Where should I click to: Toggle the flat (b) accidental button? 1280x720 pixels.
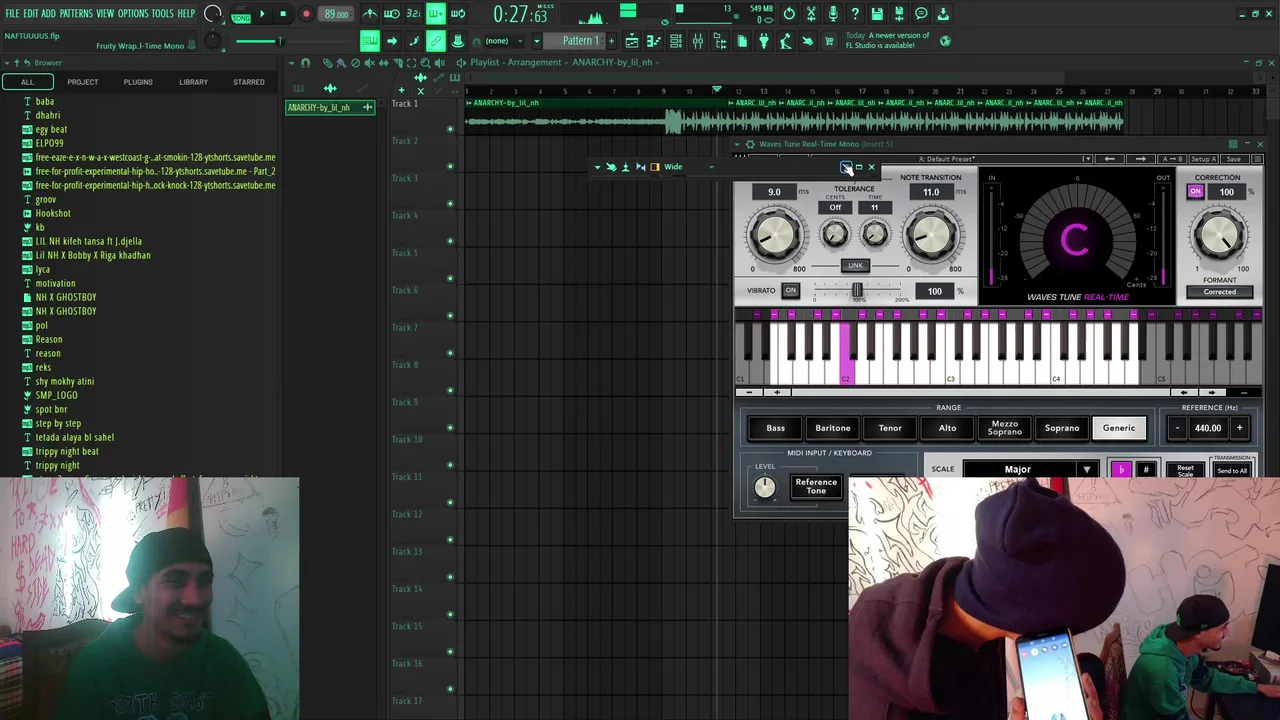[x=1121, y=469]
